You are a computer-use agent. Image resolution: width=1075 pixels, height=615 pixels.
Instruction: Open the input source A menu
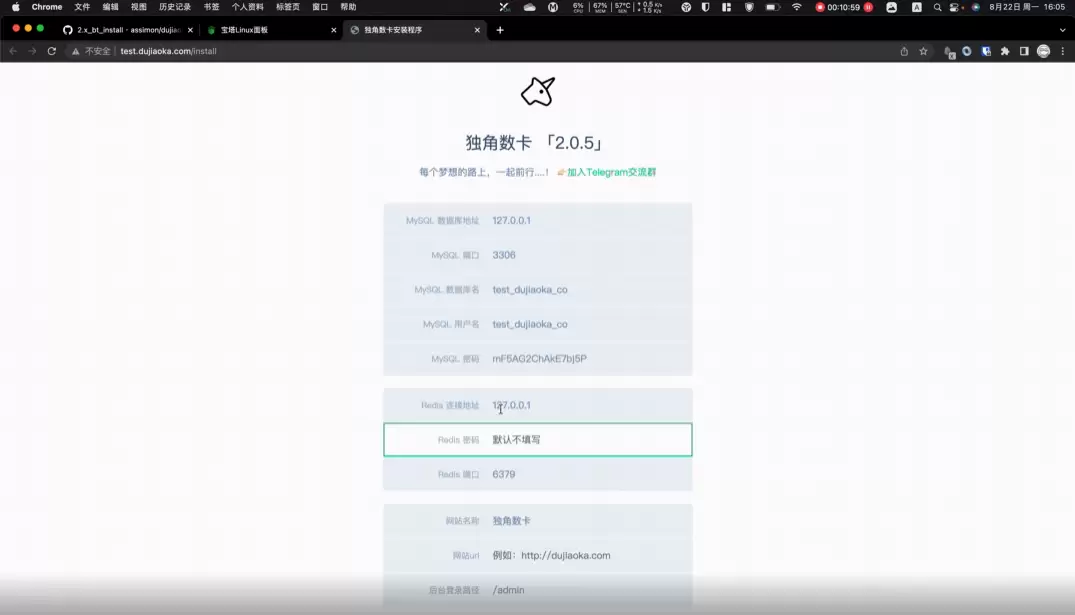917,7
